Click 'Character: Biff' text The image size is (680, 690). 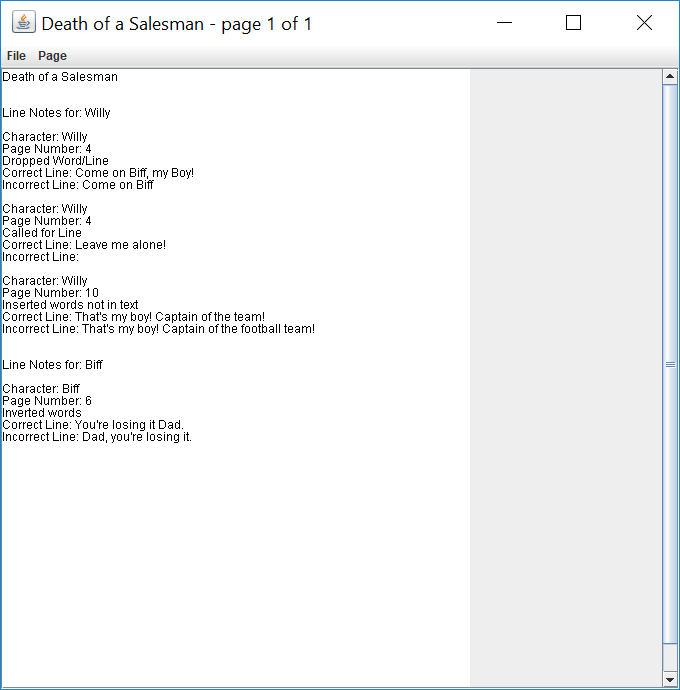coord(41,389)
